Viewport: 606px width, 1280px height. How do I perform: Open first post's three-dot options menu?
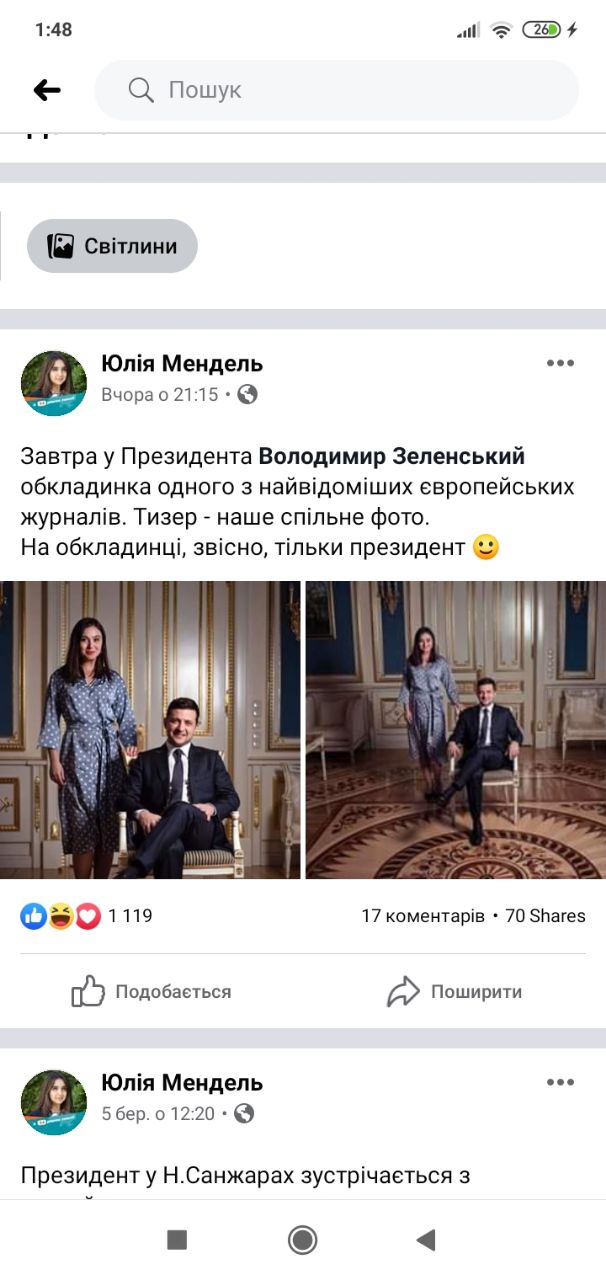click(x=560, y=363)
